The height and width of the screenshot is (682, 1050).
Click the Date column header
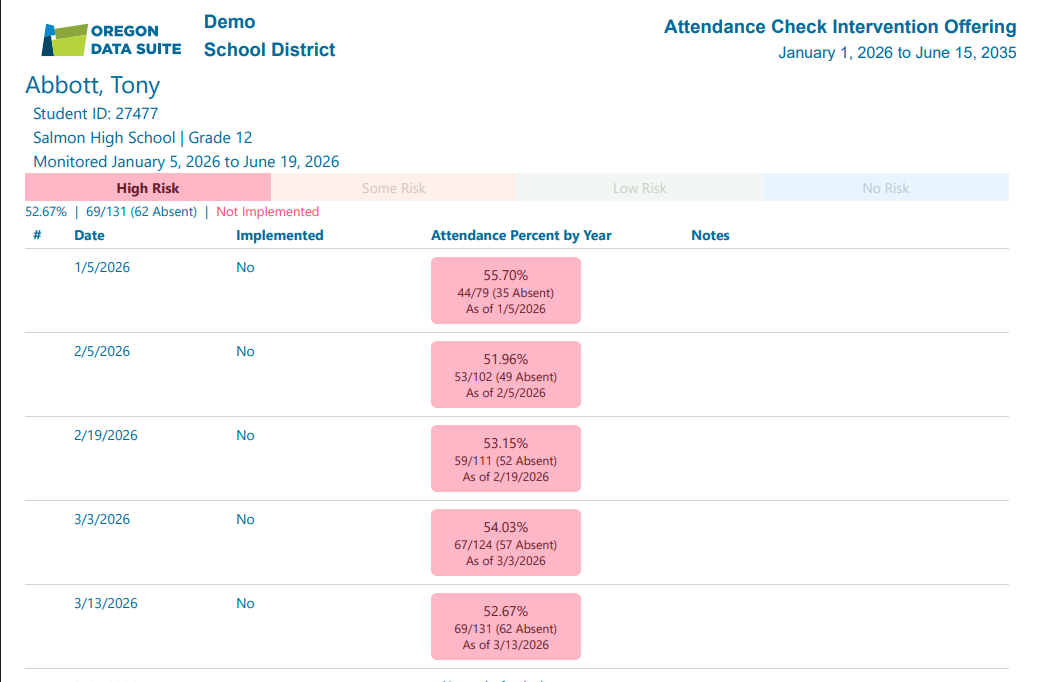89,236
